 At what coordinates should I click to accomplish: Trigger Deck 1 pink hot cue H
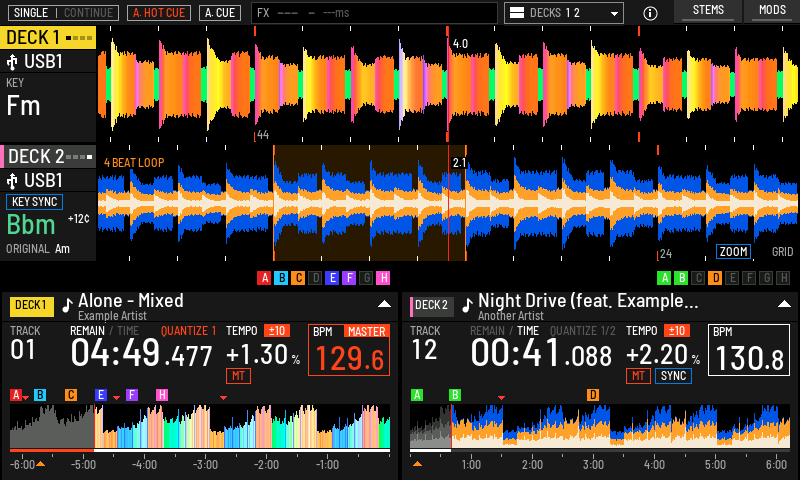coord(383,278)
